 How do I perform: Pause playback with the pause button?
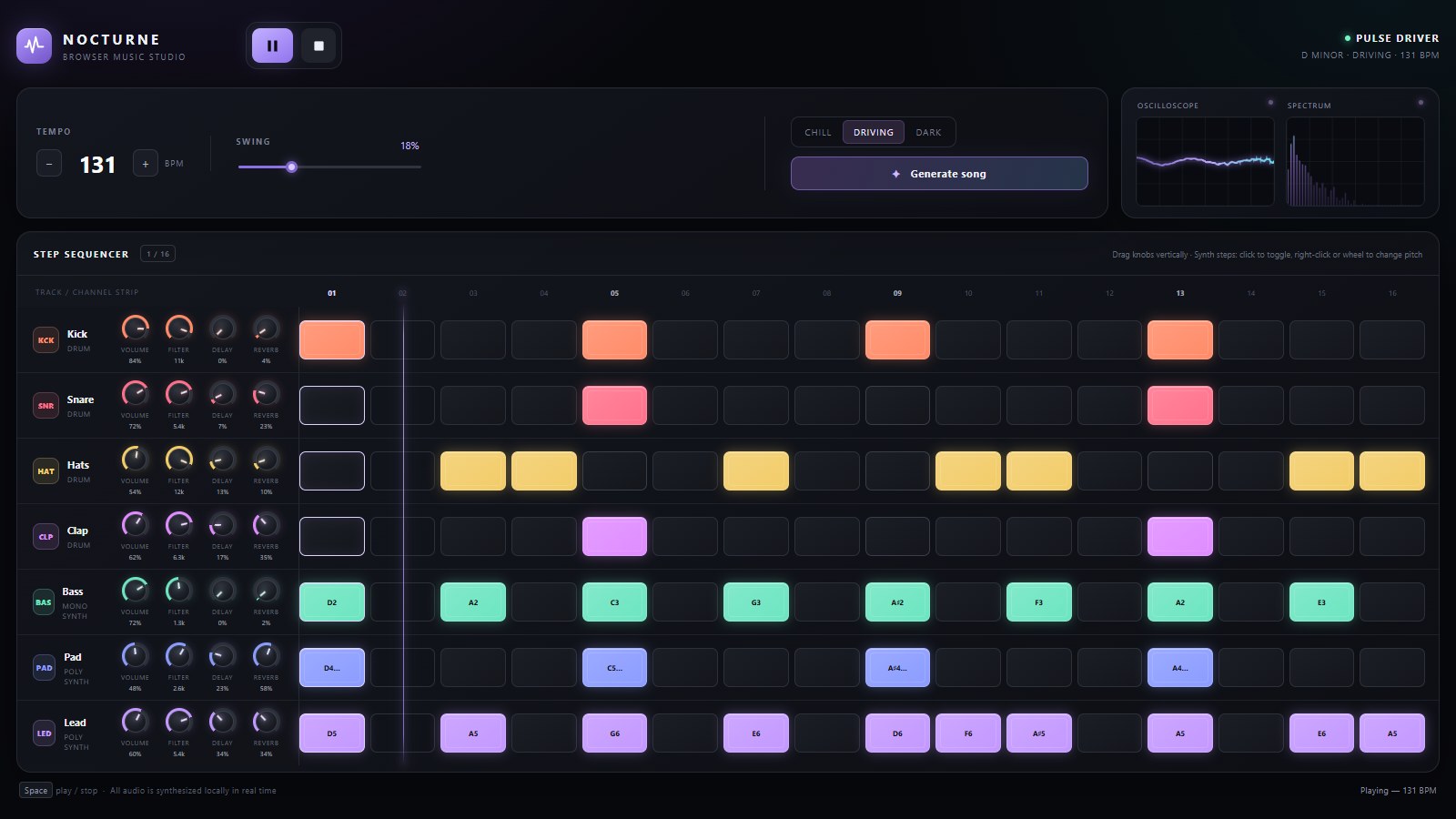272,45
